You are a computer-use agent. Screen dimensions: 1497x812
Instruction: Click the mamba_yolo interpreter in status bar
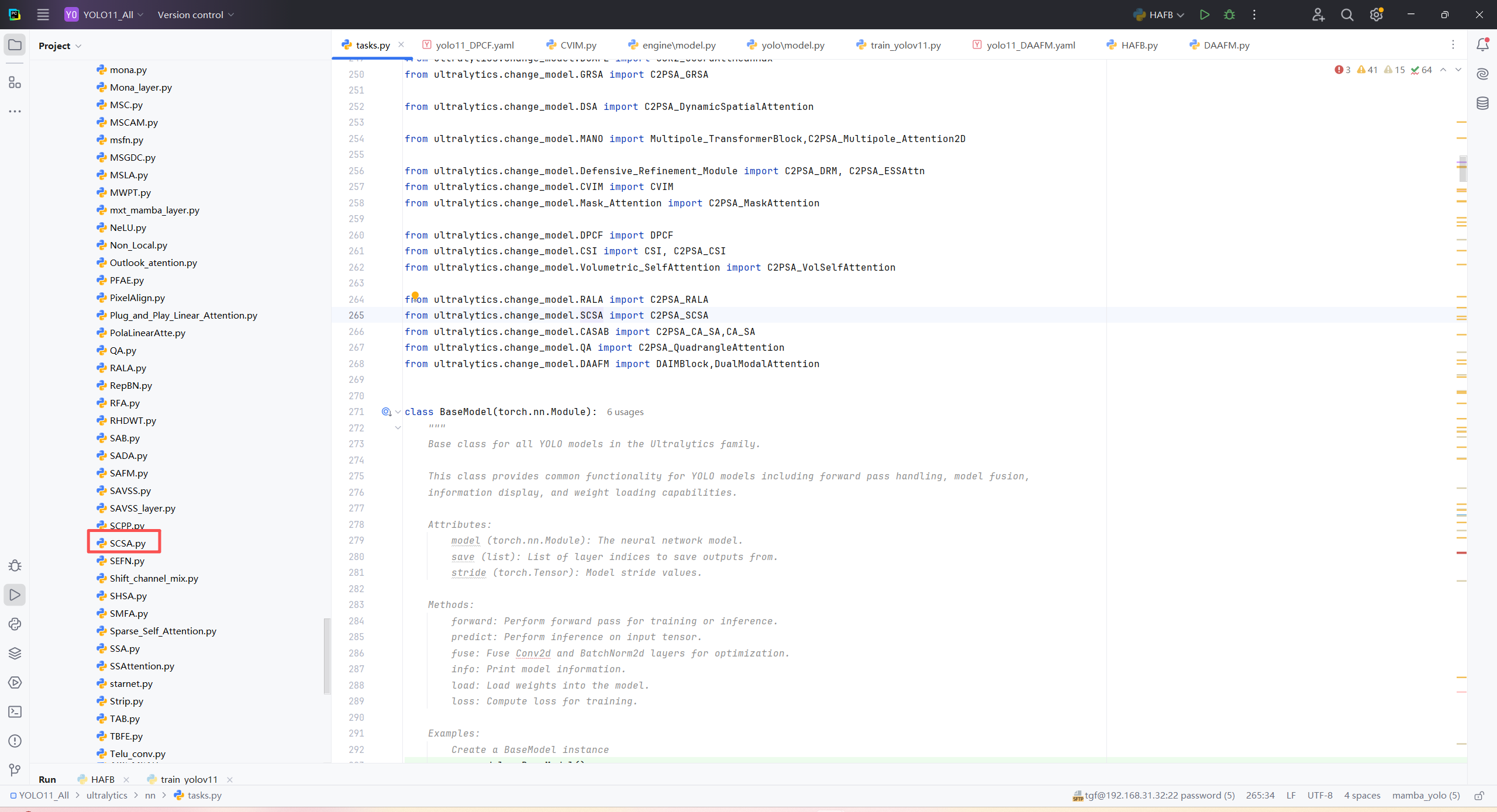[x=1426, y=795]
